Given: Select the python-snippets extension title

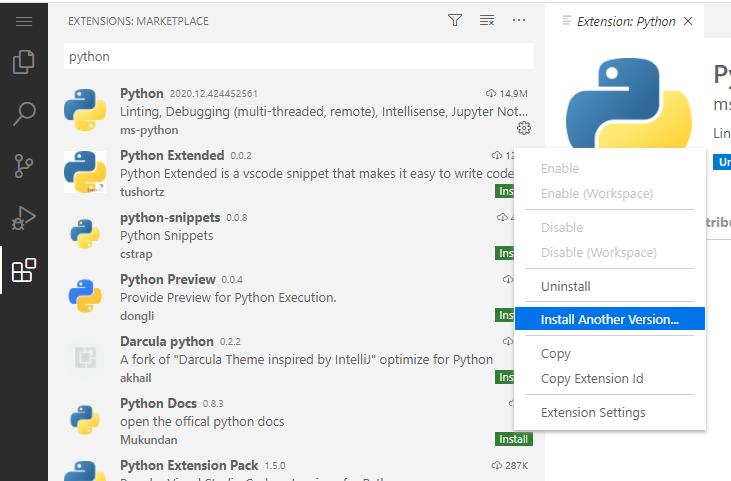Looking at the screenshot, I should coord(170,218).
